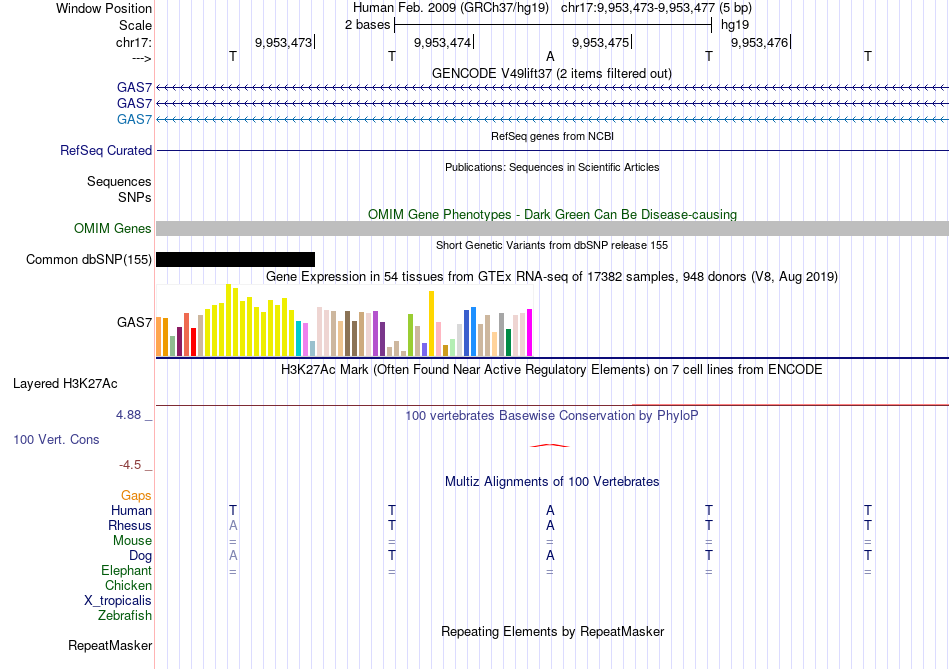This screenshot has width=950, height=669.
Task: Click the Sequences subtrack label
Action: click(x=119, y=181)
